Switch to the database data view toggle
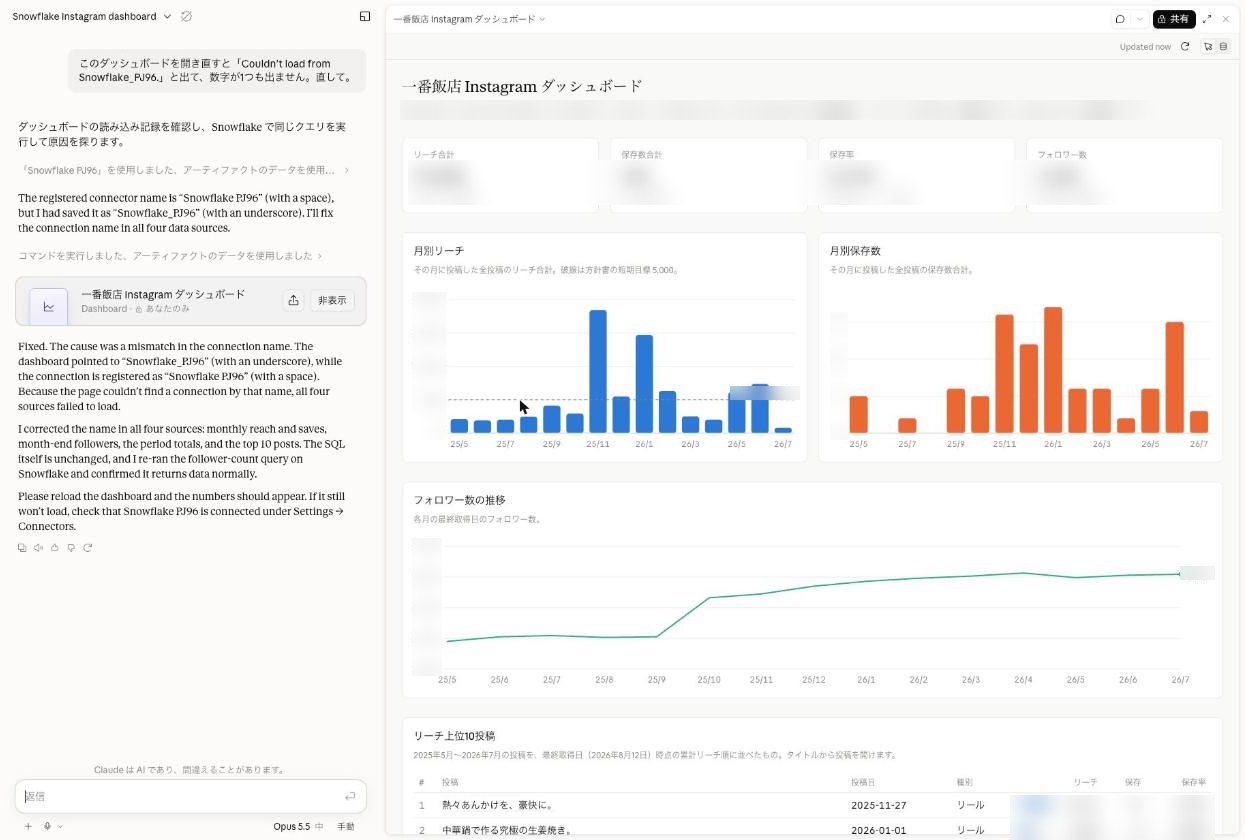The image size is (1245, 840). click(1223, 47)
